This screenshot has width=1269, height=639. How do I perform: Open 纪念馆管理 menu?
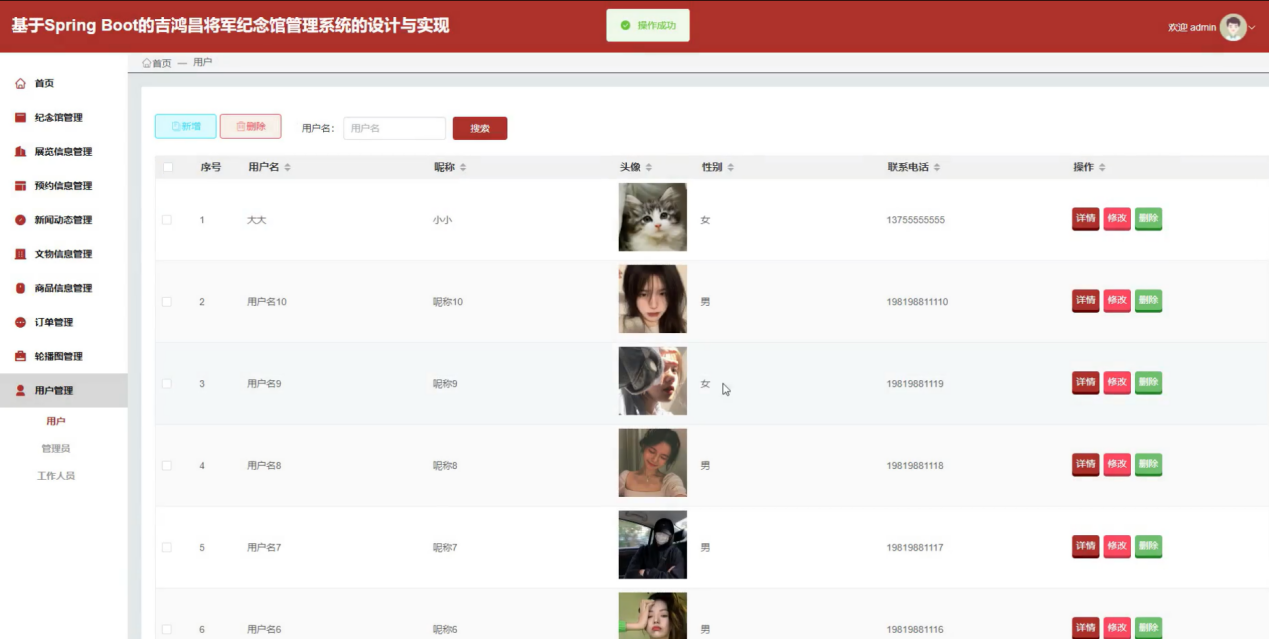pos(64,118)
